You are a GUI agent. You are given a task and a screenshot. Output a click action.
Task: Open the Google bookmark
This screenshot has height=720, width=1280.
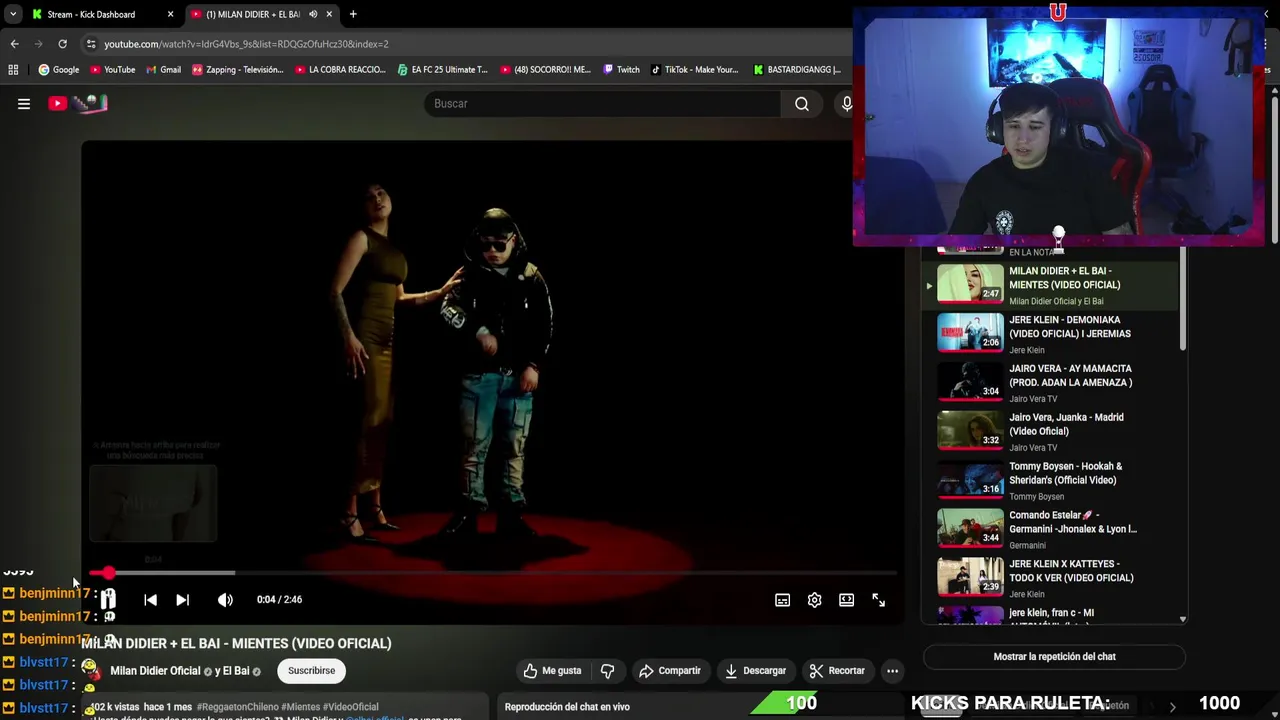(59, 70)
